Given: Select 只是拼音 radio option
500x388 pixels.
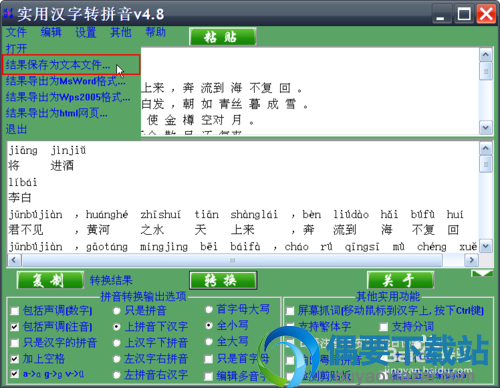Looking at the screenshot, I should click(117, 311).
